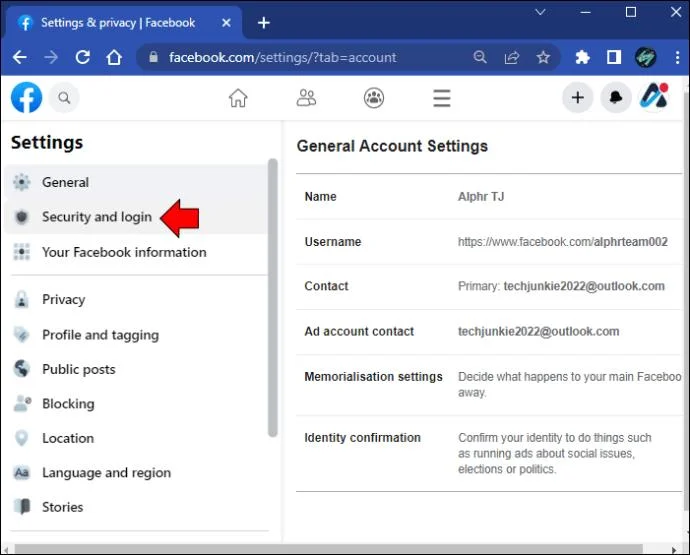
Task: Open the notifications bell
Action: coord(616,97)
